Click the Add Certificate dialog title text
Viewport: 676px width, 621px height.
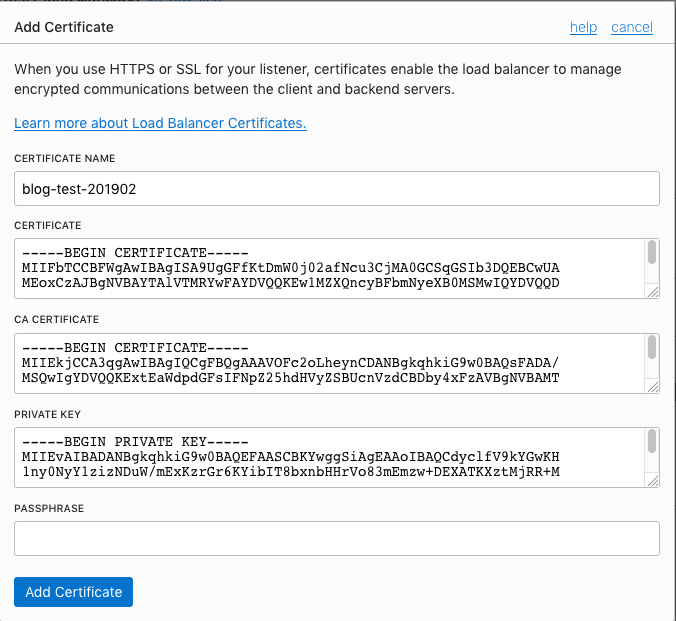64,27
